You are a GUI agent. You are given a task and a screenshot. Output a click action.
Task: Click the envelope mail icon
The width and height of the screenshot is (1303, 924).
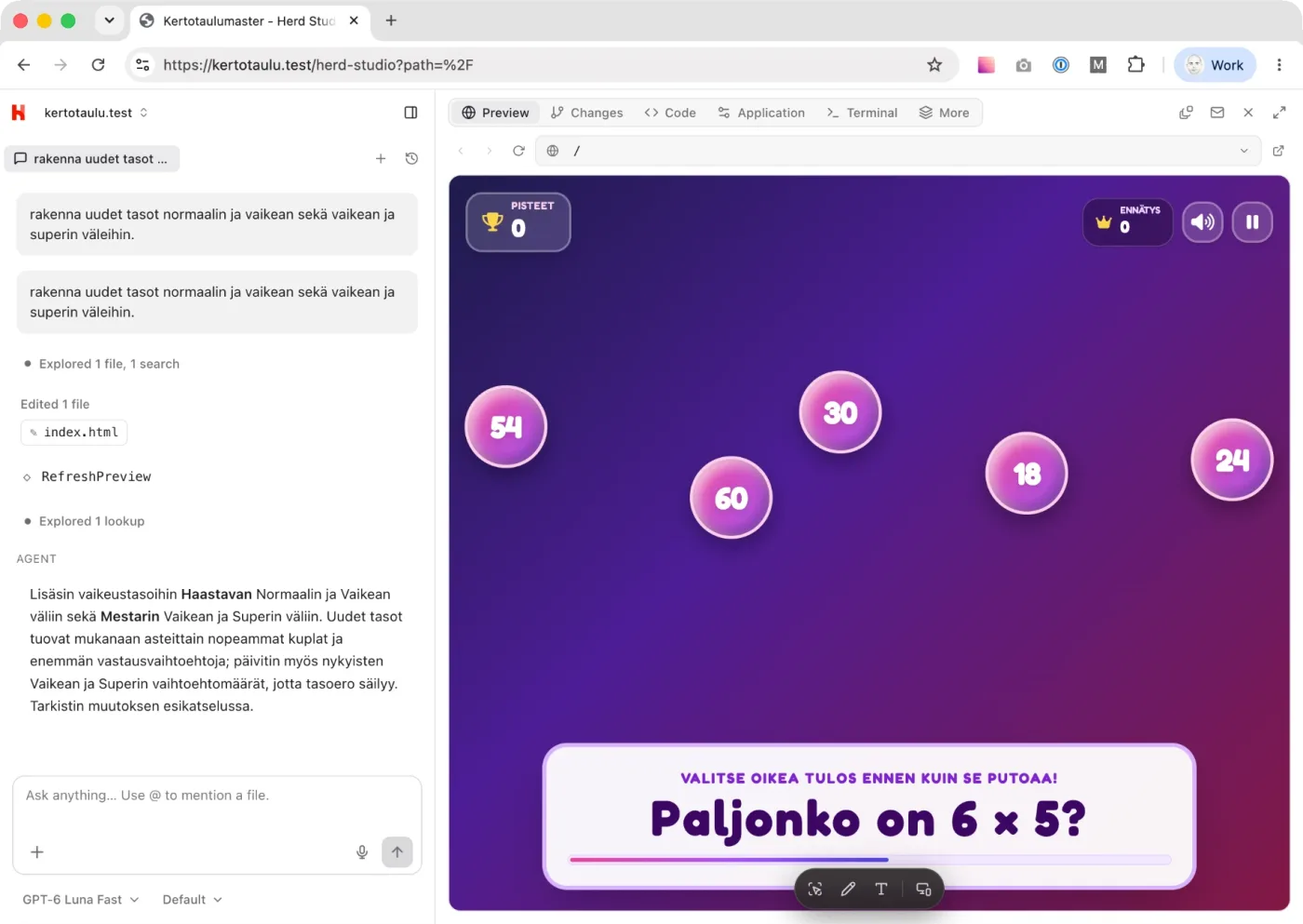1217,113
